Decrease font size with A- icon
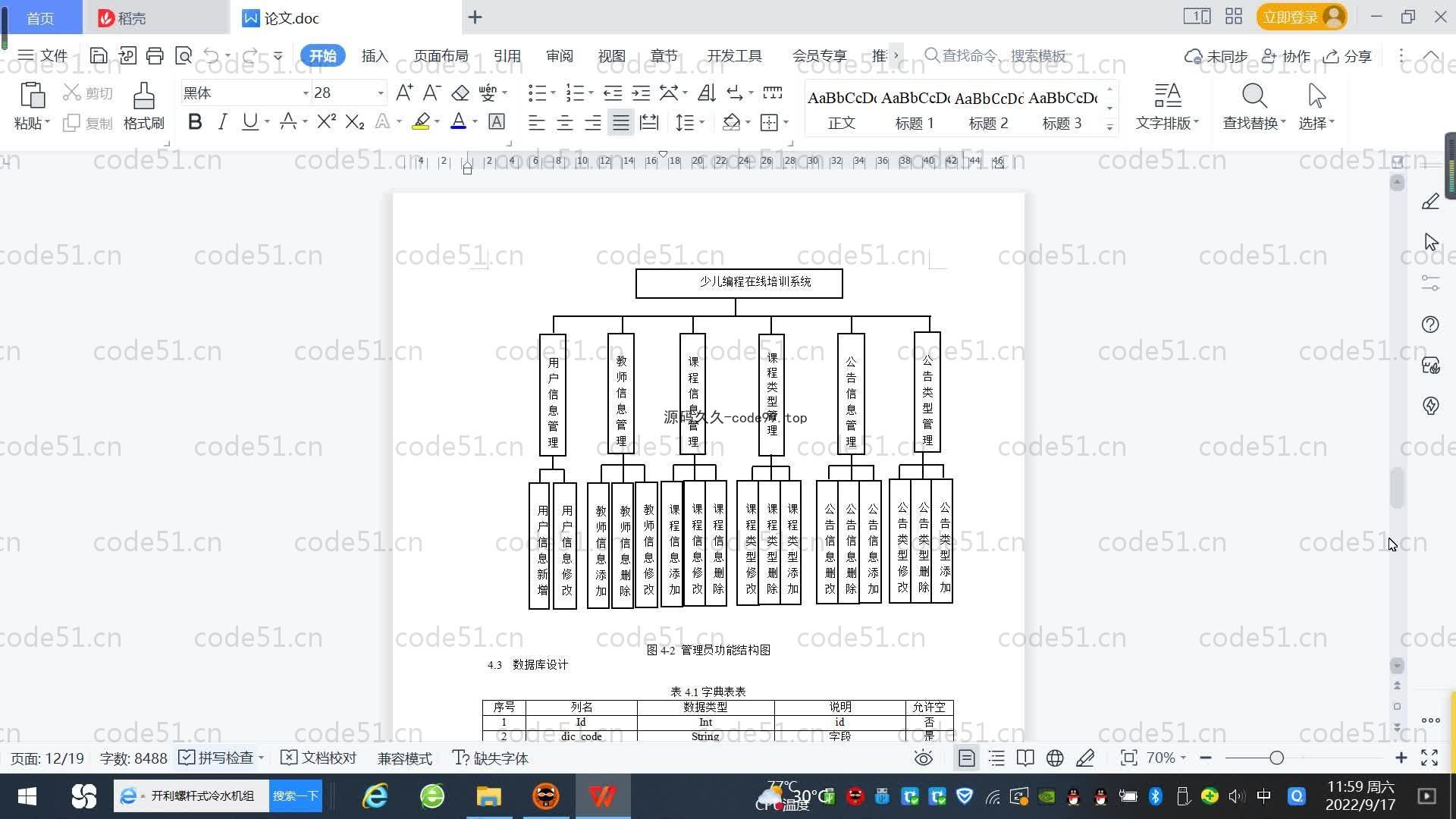The image size is (1456, 819). [x=431, y=93]
